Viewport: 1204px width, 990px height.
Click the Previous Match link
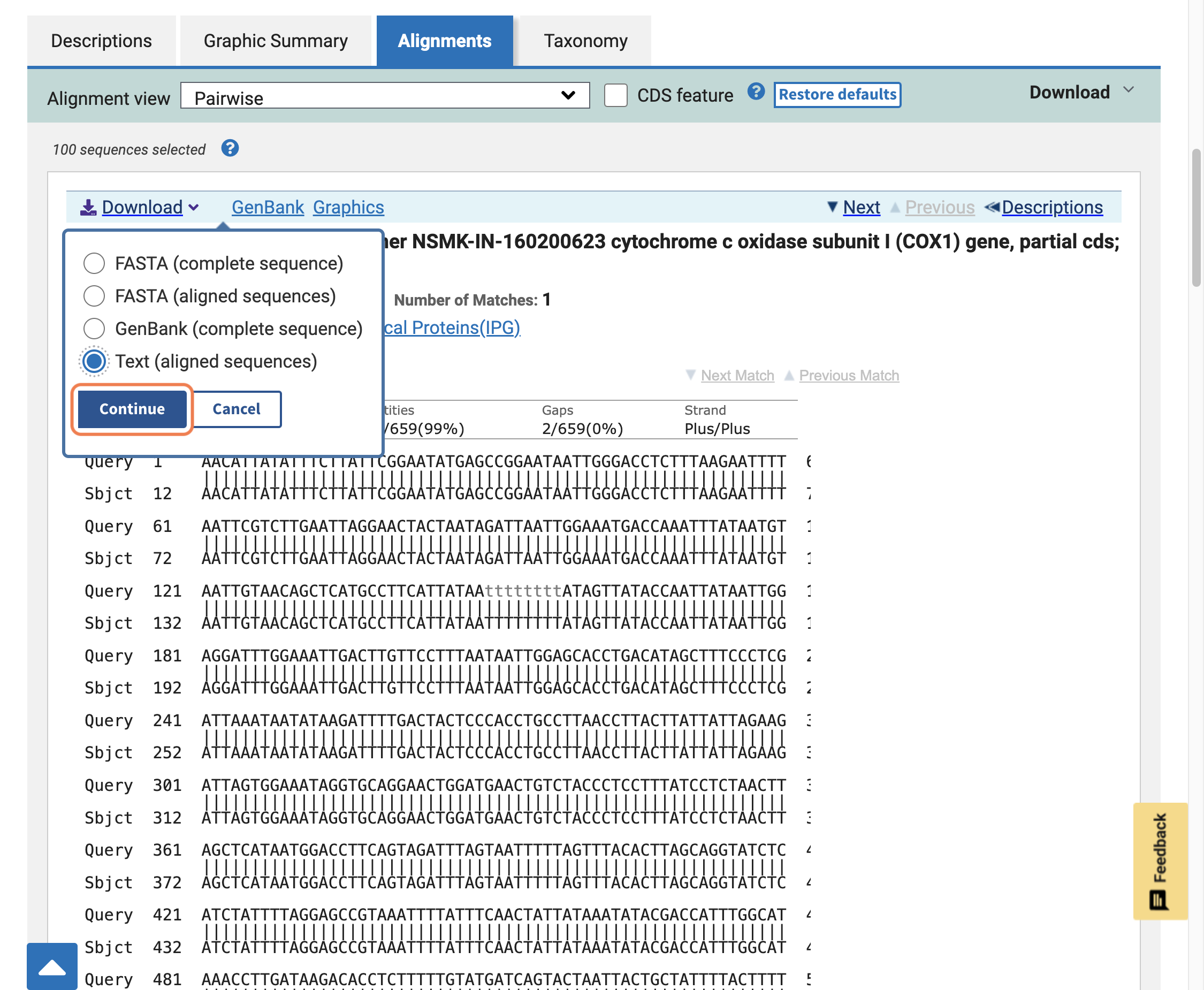pos(849,375)
